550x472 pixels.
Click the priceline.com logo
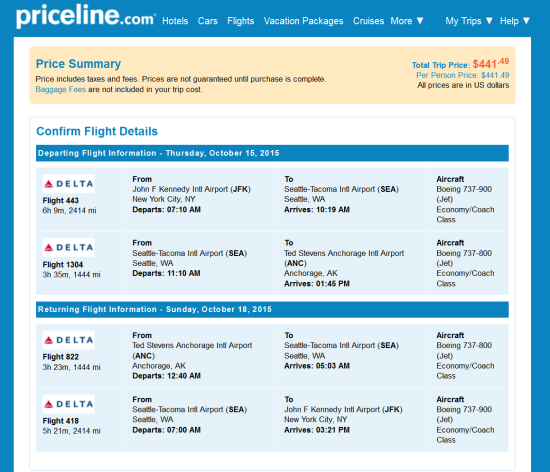(x=86, y=16)
